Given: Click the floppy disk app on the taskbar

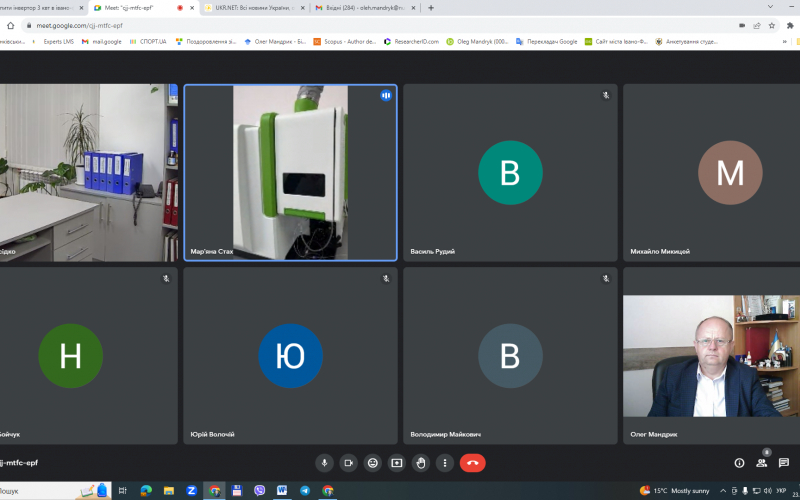Looking at the screenshot, I should coord(236,491).
